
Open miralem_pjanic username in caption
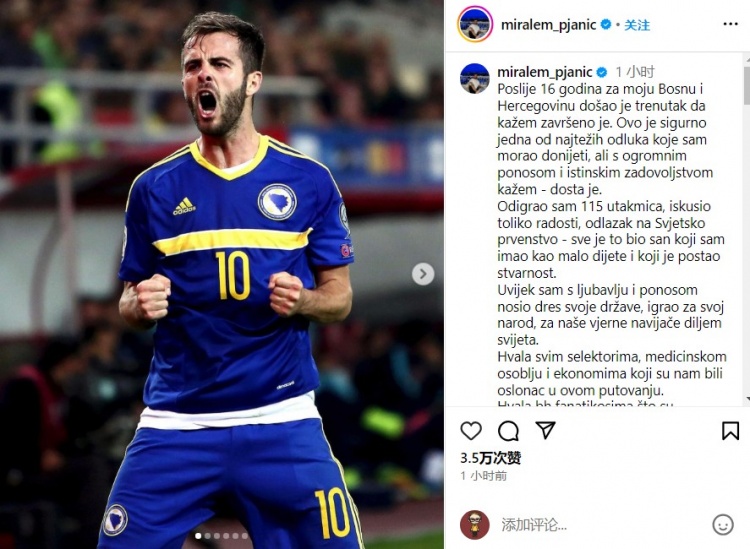click(x=544, y=72)
